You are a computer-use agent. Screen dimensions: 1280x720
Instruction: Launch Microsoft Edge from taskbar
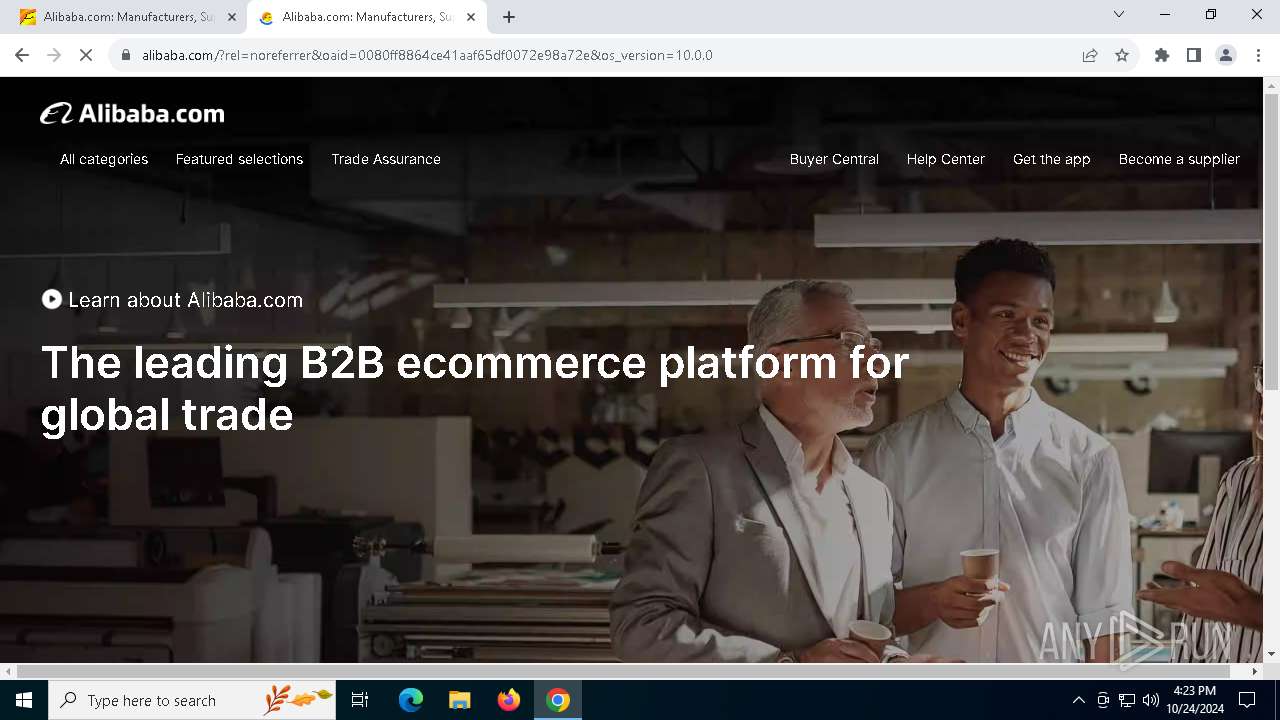(x=411, y=700)
